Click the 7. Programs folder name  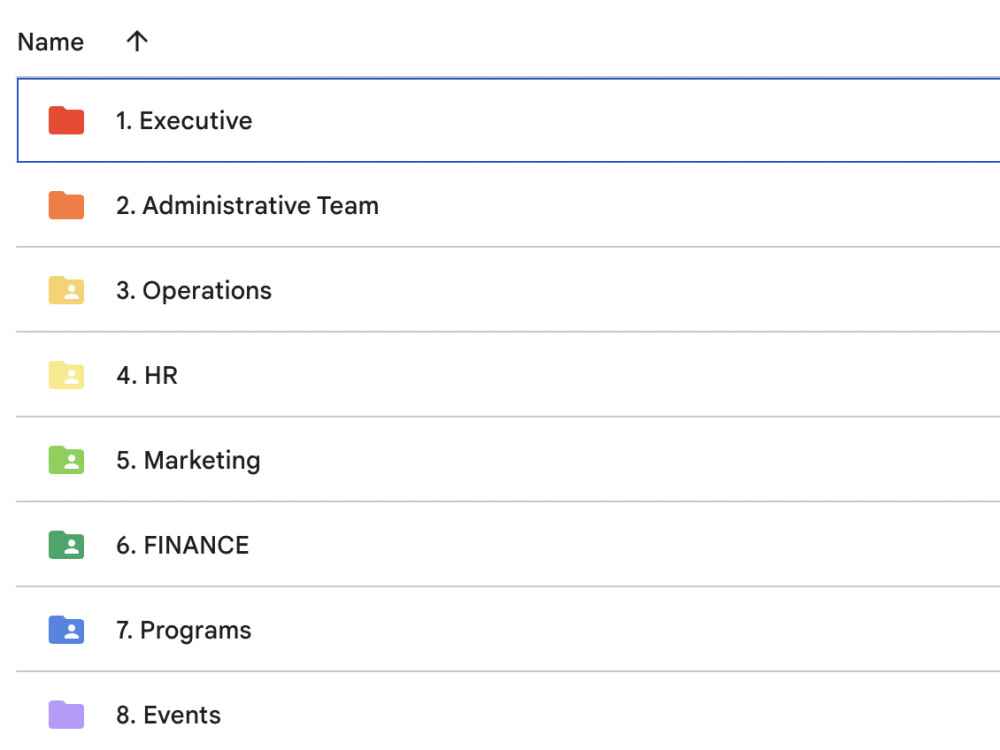coord(184,630)
